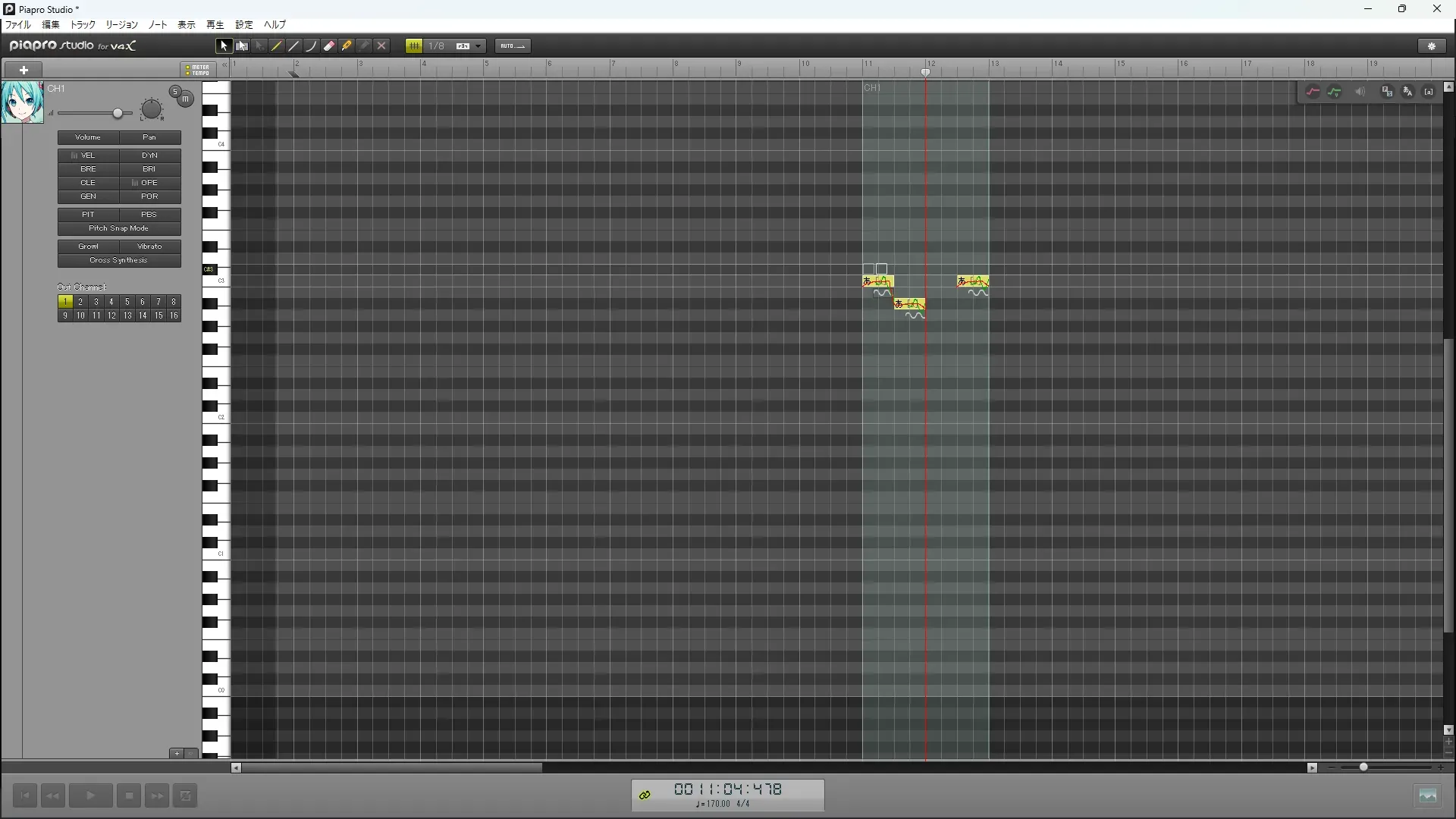Select the arrow pointer tool
This screenshot has width=1456, height=819.
pyautogui.click(x=224, y=46)
